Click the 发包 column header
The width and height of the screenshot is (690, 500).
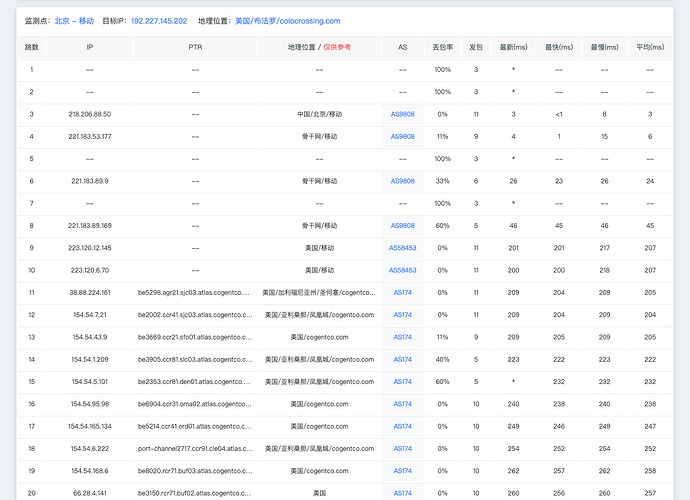pyautogui.click(x=476, y=47)
